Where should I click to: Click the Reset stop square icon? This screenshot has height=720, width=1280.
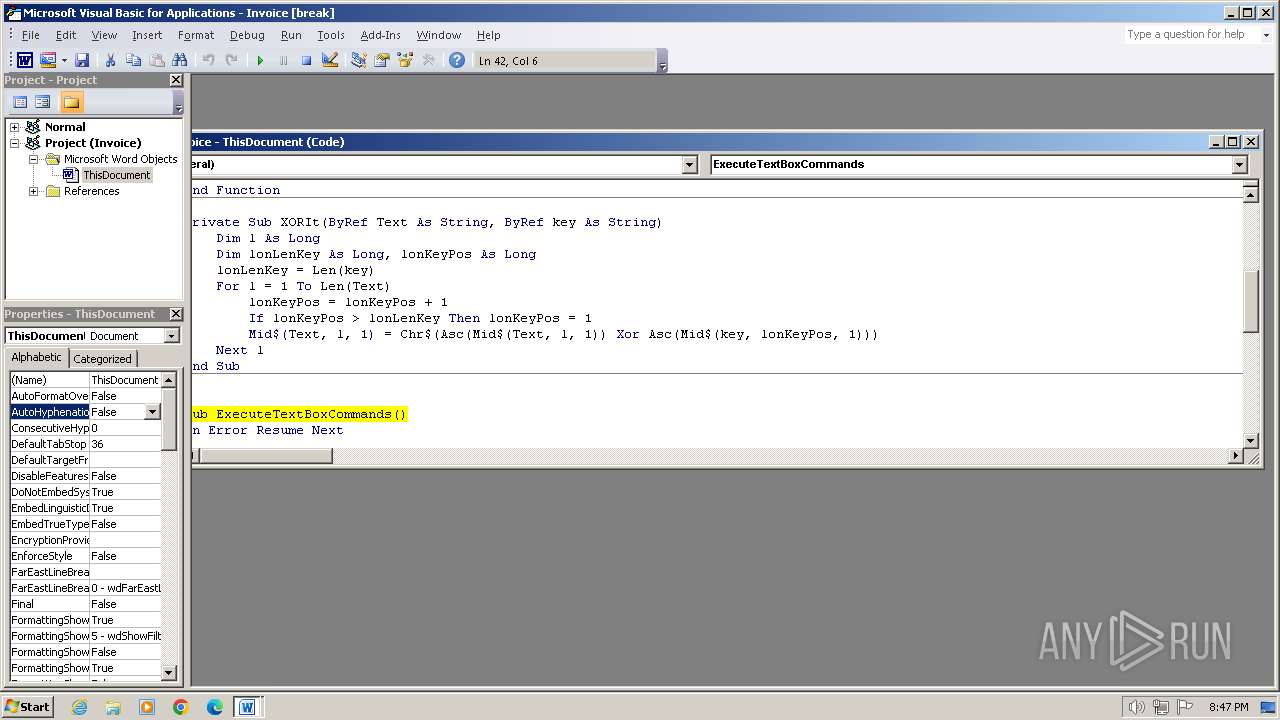coord(306,61)
